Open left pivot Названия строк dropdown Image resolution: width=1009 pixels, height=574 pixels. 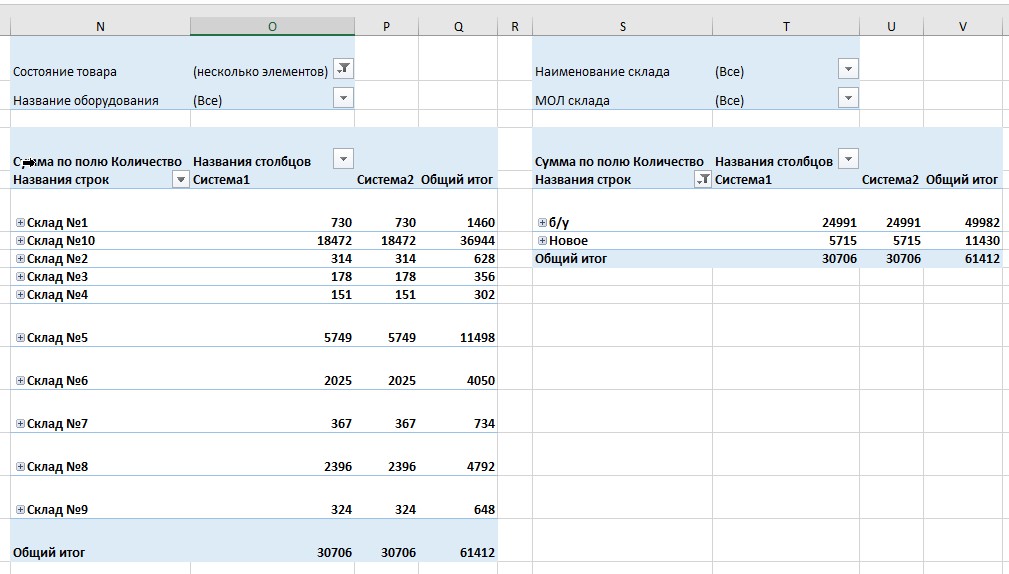point(181,180)
